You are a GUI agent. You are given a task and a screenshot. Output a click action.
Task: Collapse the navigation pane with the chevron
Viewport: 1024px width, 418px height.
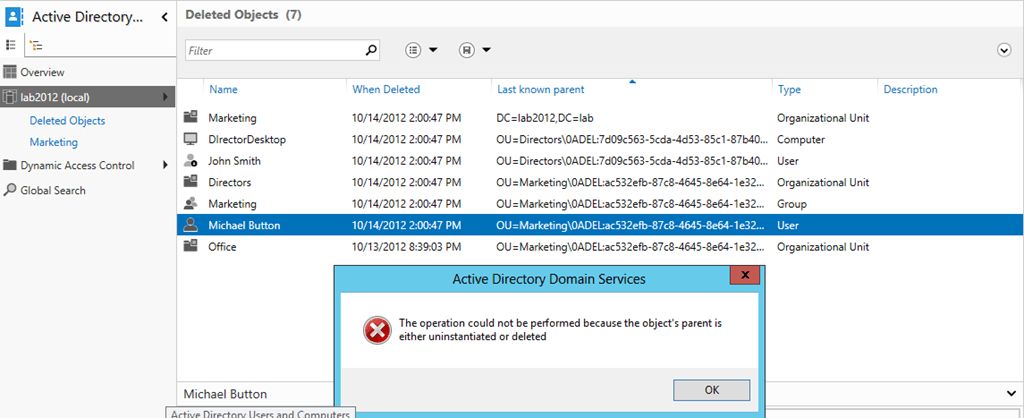tap(164, 16)
